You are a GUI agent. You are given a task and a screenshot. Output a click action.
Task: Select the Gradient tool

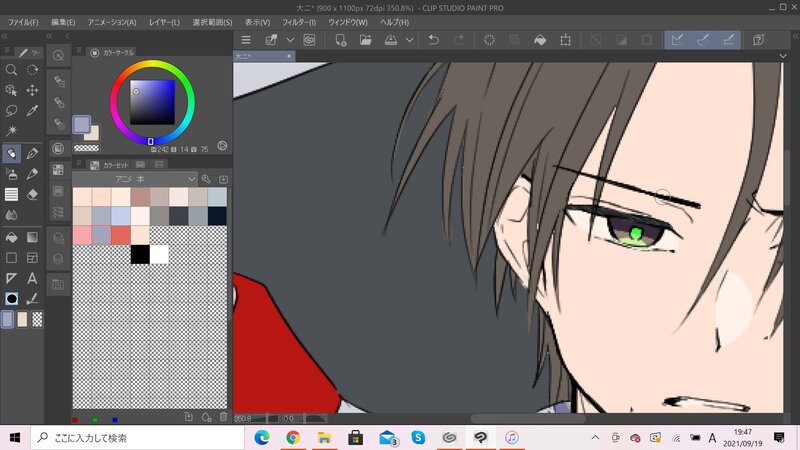[x=32, y=237]
